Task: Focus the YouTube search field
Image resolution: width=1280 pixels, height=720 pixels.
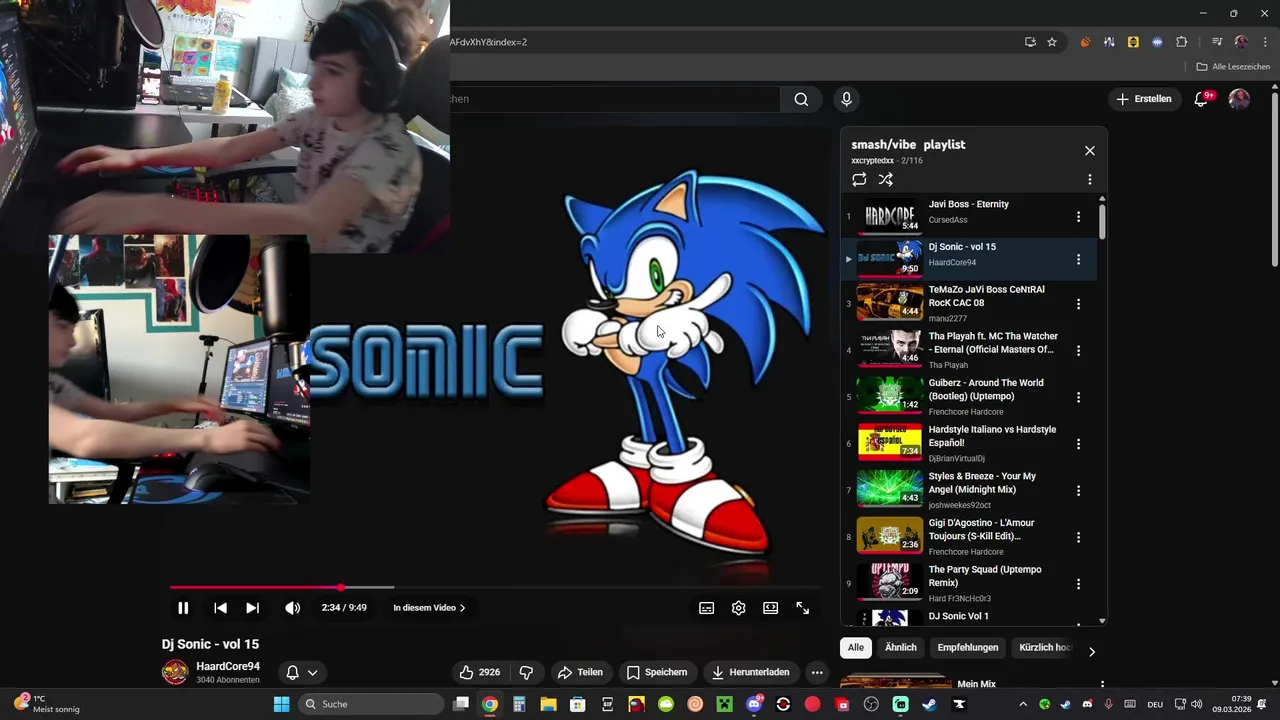Action: tap(615, 99)
